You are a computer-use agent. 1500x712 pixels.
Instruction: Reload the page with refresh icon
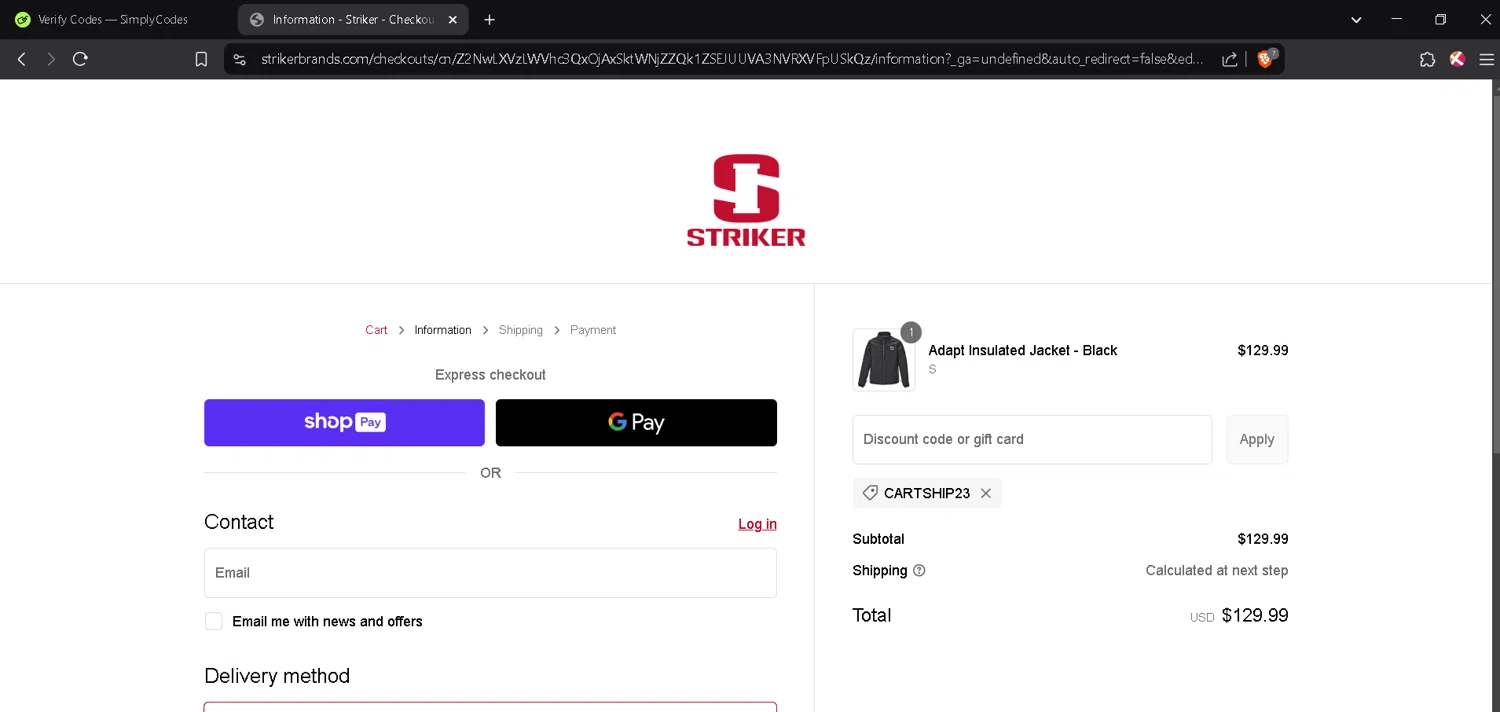pyautogui.click(x=81, y=59)
